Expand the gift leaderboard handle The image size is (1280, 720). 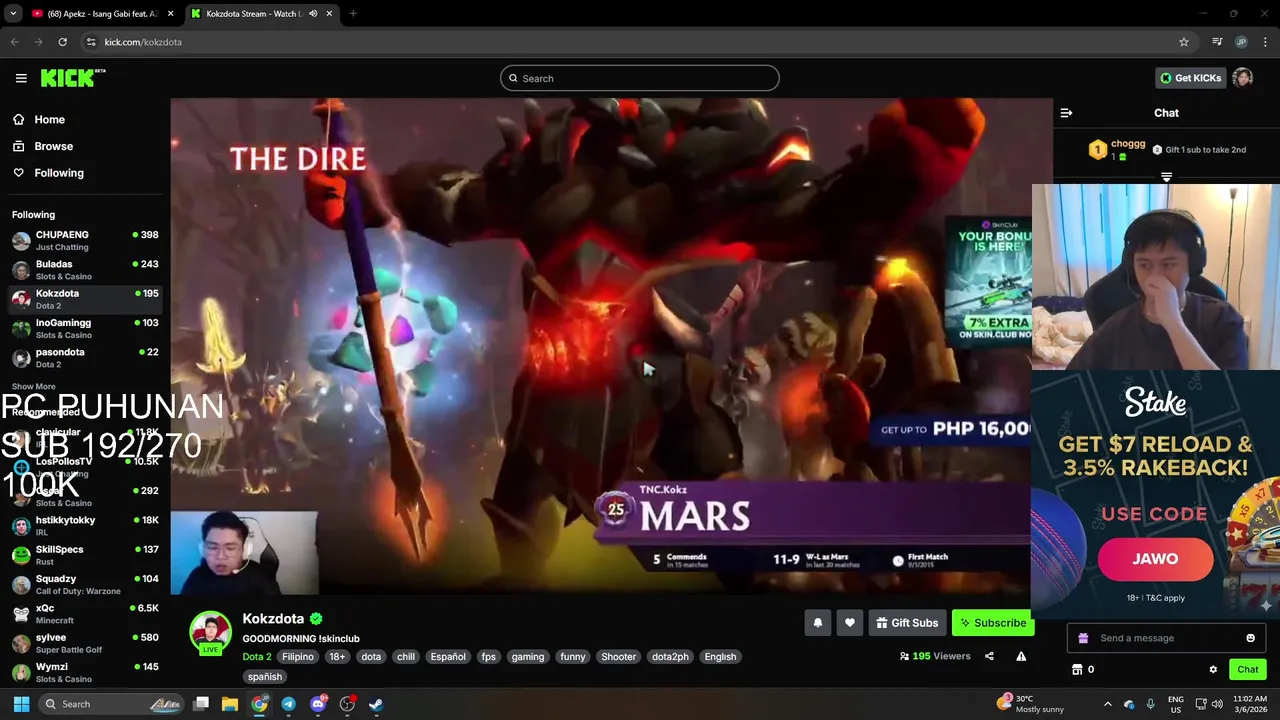[1166, 177]
